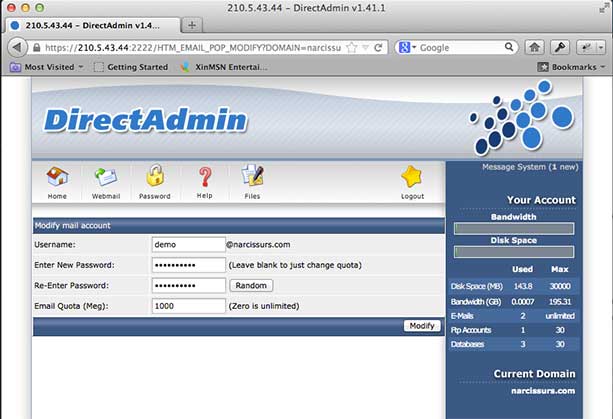613x419 pixels.
Task: Click the DirectAdmin logo
Action: (x=145, y=120)
